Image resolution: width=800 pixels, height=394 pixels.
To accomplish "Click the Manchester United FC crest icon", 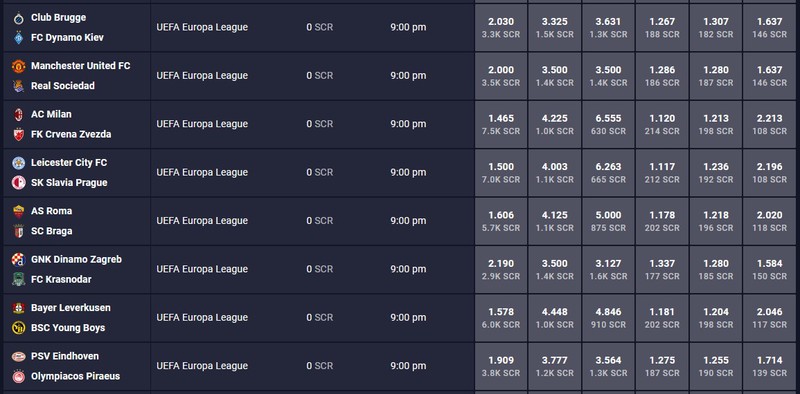I will coord(18,66).
